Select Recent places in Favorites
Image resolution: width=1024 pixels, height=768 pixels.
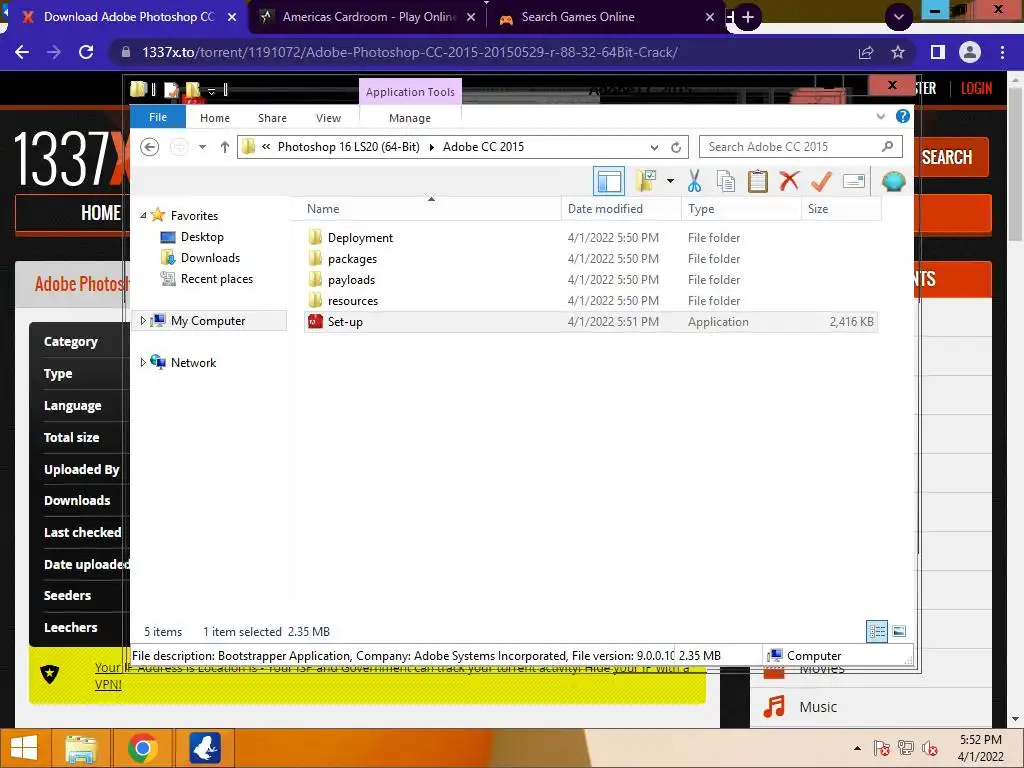coord(216,279)
